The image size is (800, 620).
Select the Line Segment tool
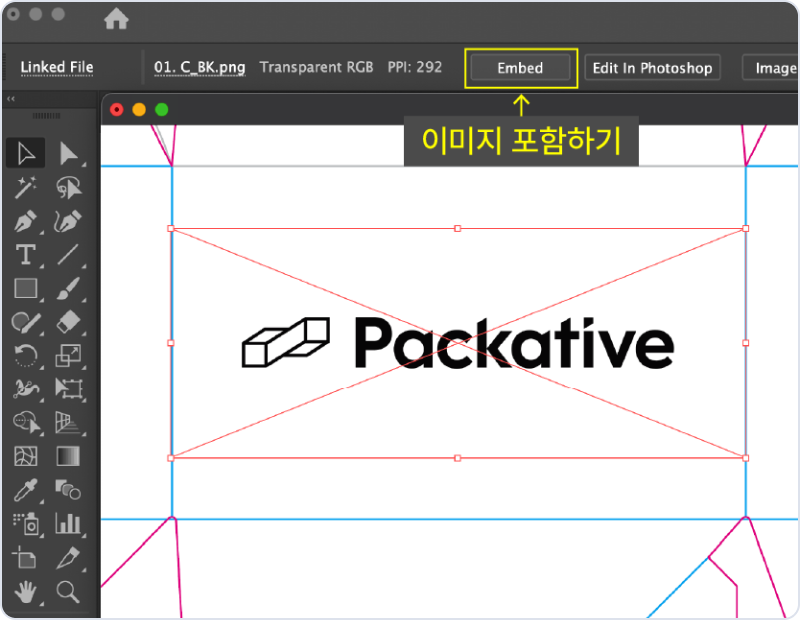pyautogui.click(x=68, y=254)
